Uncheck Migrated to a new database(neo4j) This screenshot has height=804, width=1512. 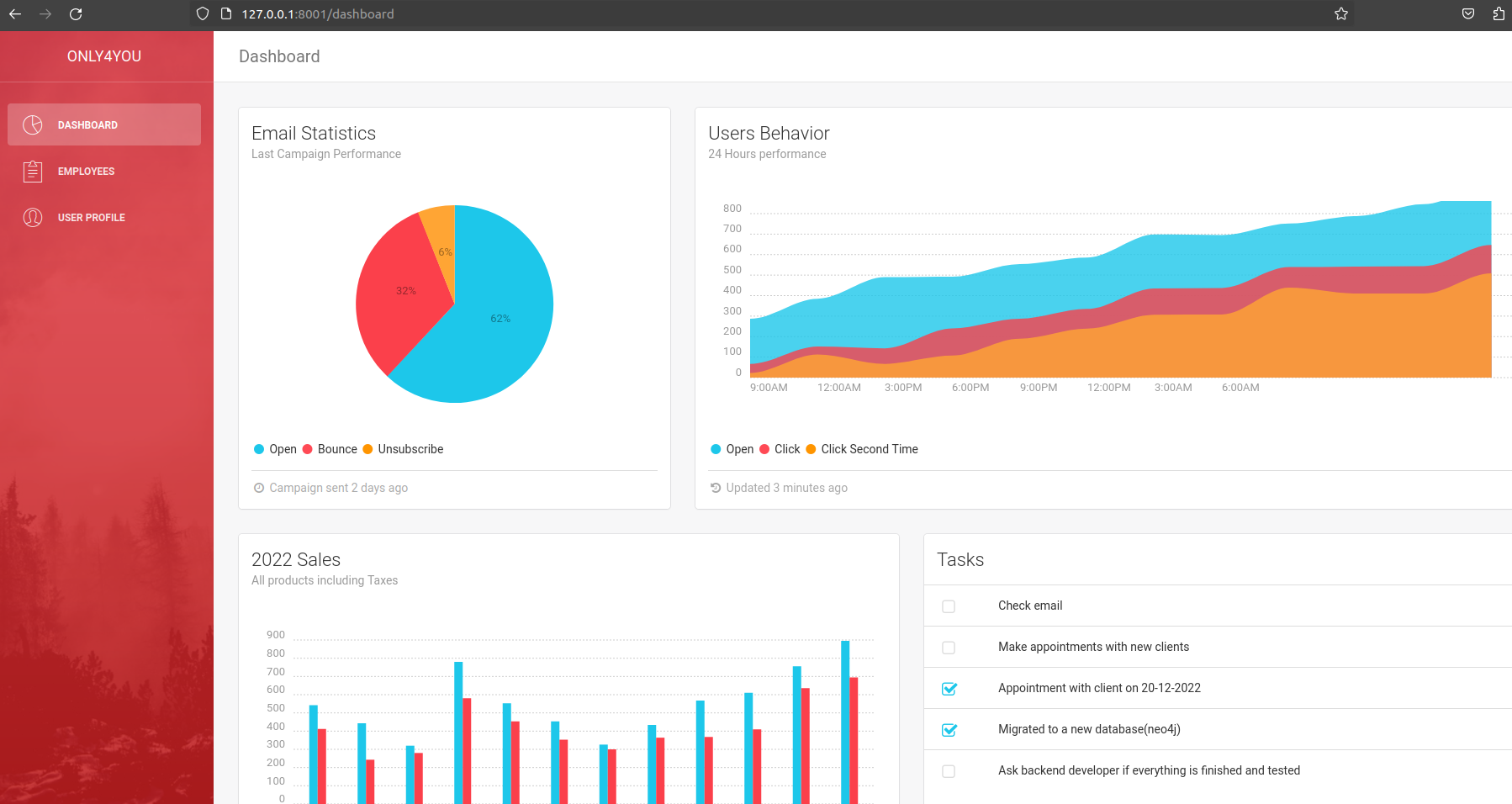[949, 730]
